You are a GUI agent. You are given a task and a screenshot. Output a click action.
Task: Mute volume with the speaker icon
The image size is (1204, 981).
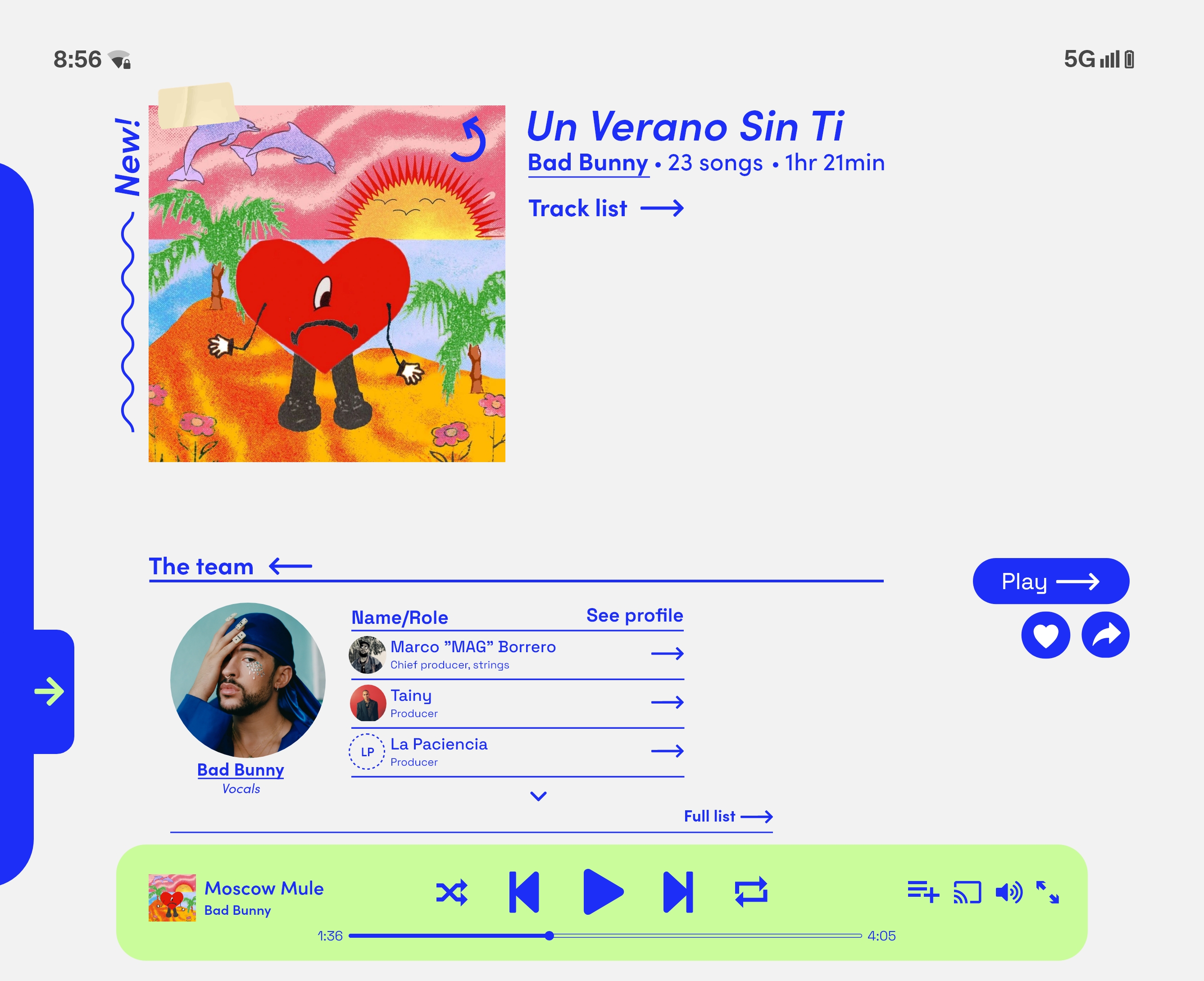pyautogui.click(x=1009, y=892)
